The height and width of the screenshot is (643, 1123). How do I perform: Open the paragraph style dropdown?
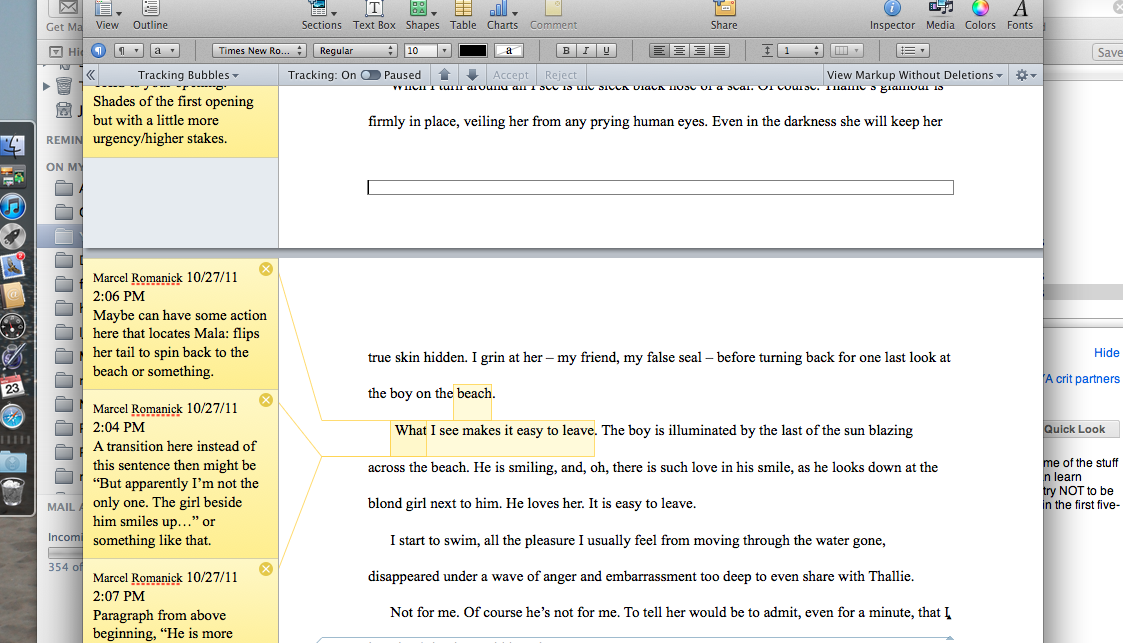pyautogui.click(x=129, y=51)
